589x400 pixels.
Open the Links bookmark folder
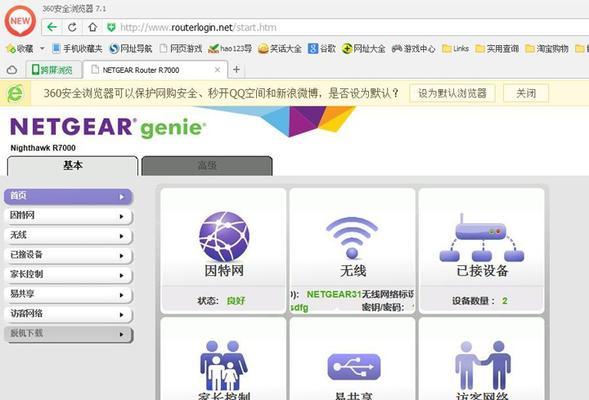click(x=455, y=48)
